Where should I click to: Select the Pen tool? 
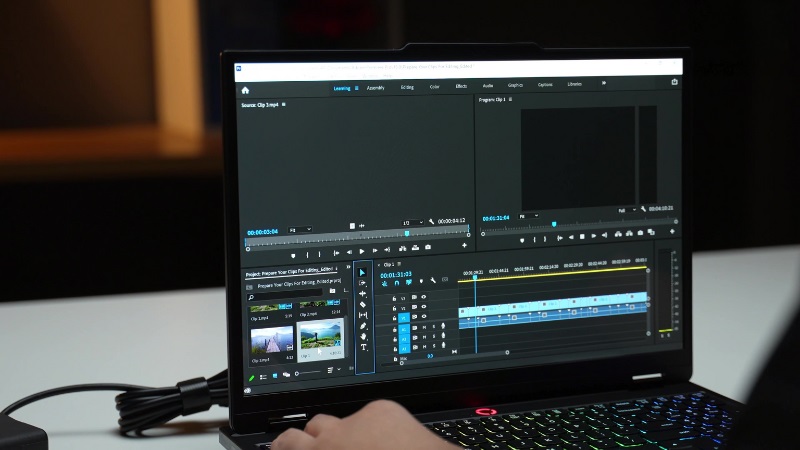(363, 326)
